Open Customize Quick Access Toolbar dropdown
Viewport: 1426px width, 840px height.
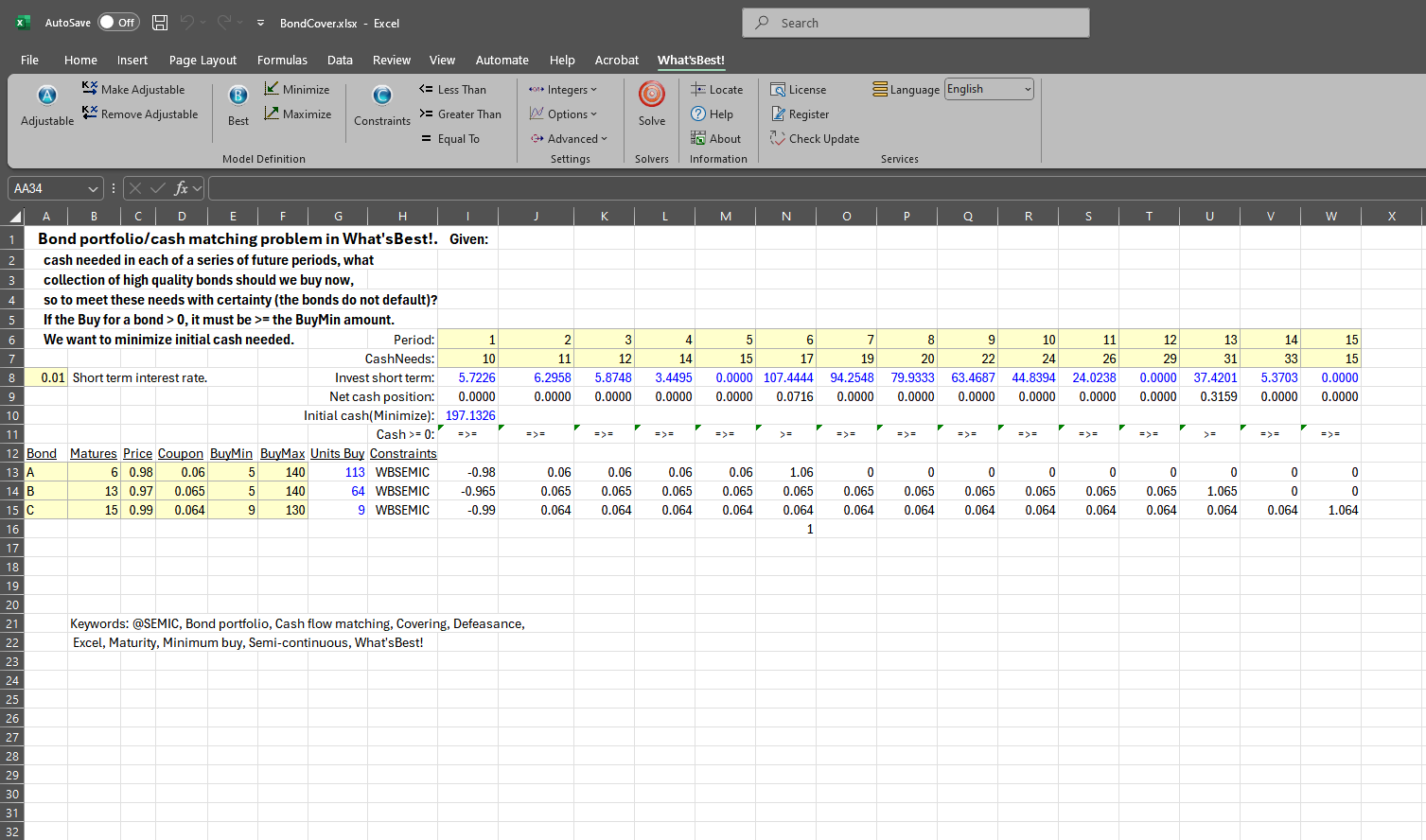click(260, 23)
